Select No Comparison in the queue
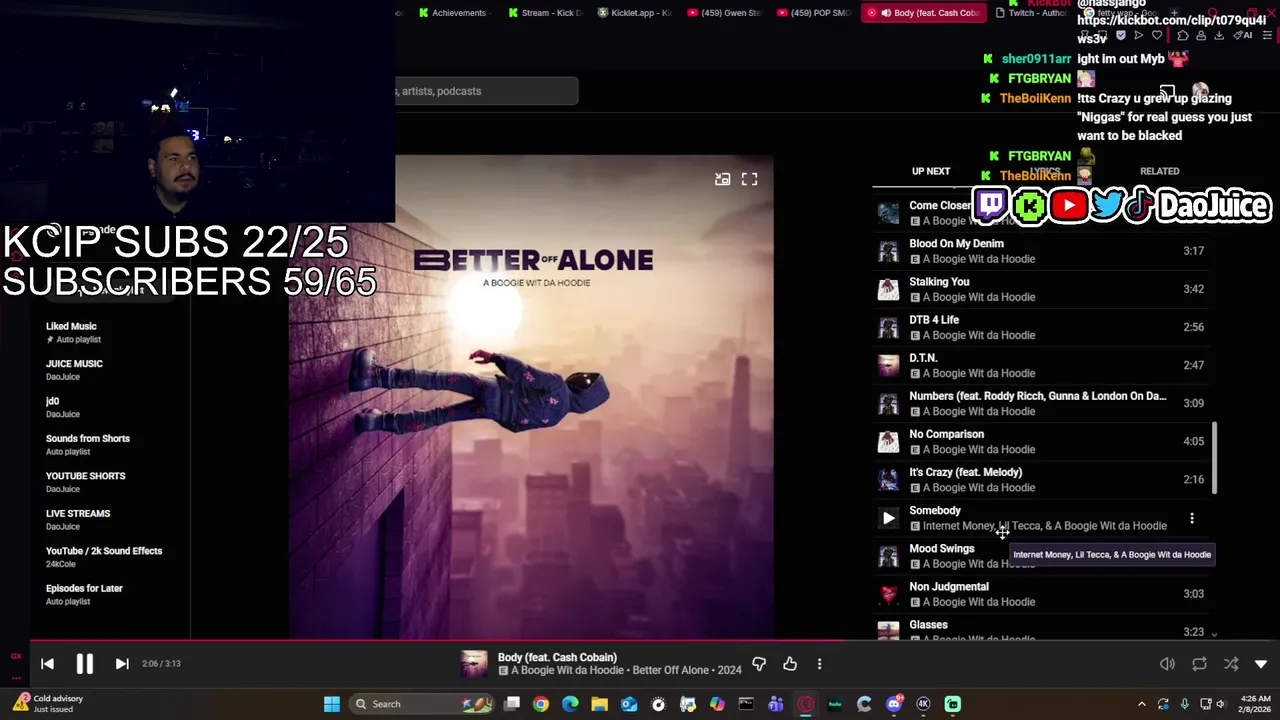The height and width of the screenshot is (720, 1280). pos(1040,441)
